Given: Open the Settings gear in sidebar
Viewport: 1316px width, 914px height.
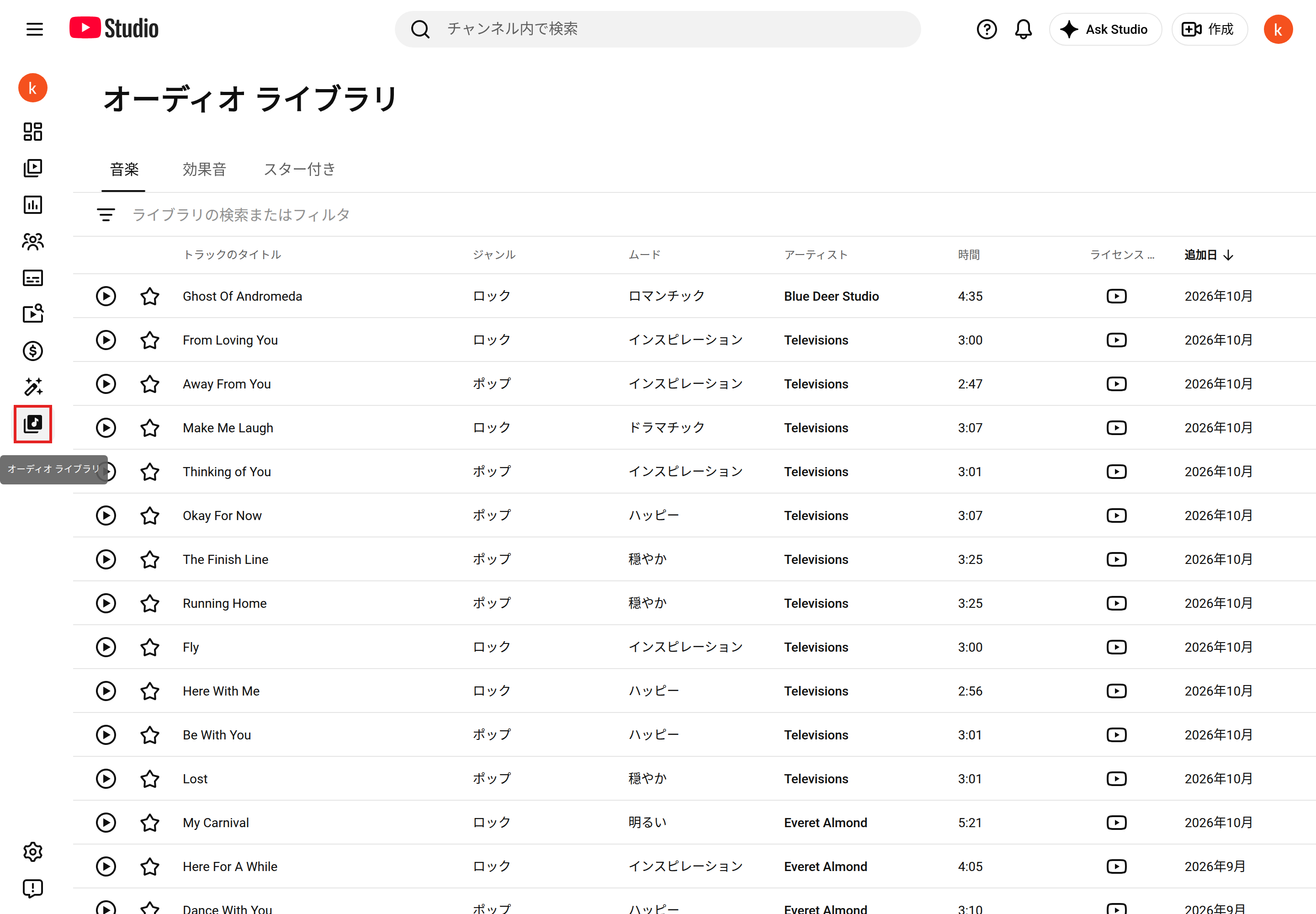Looking at the screenshot, I should 32,851.
